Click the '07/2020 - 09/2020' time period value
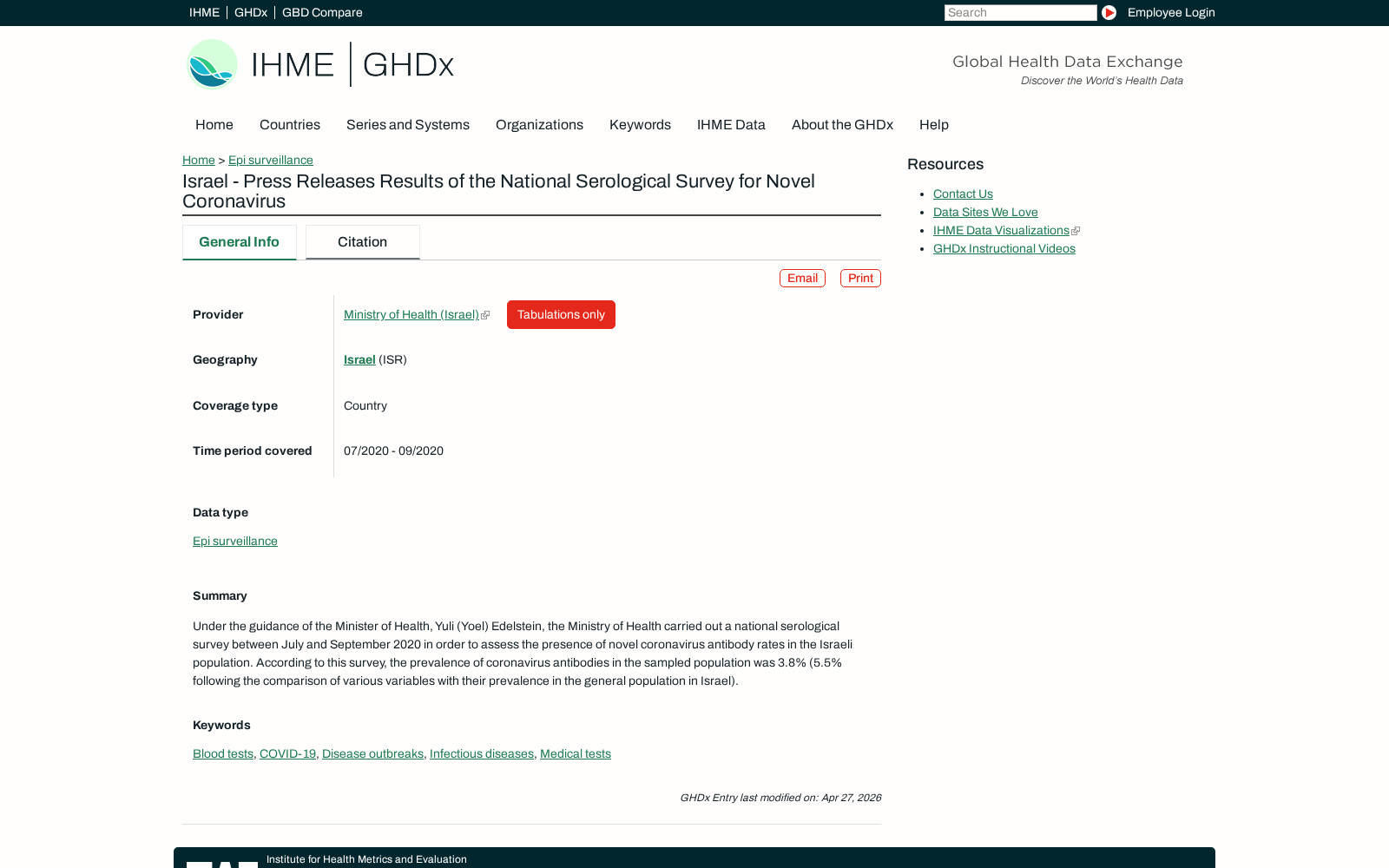 [x=393, y=450]
